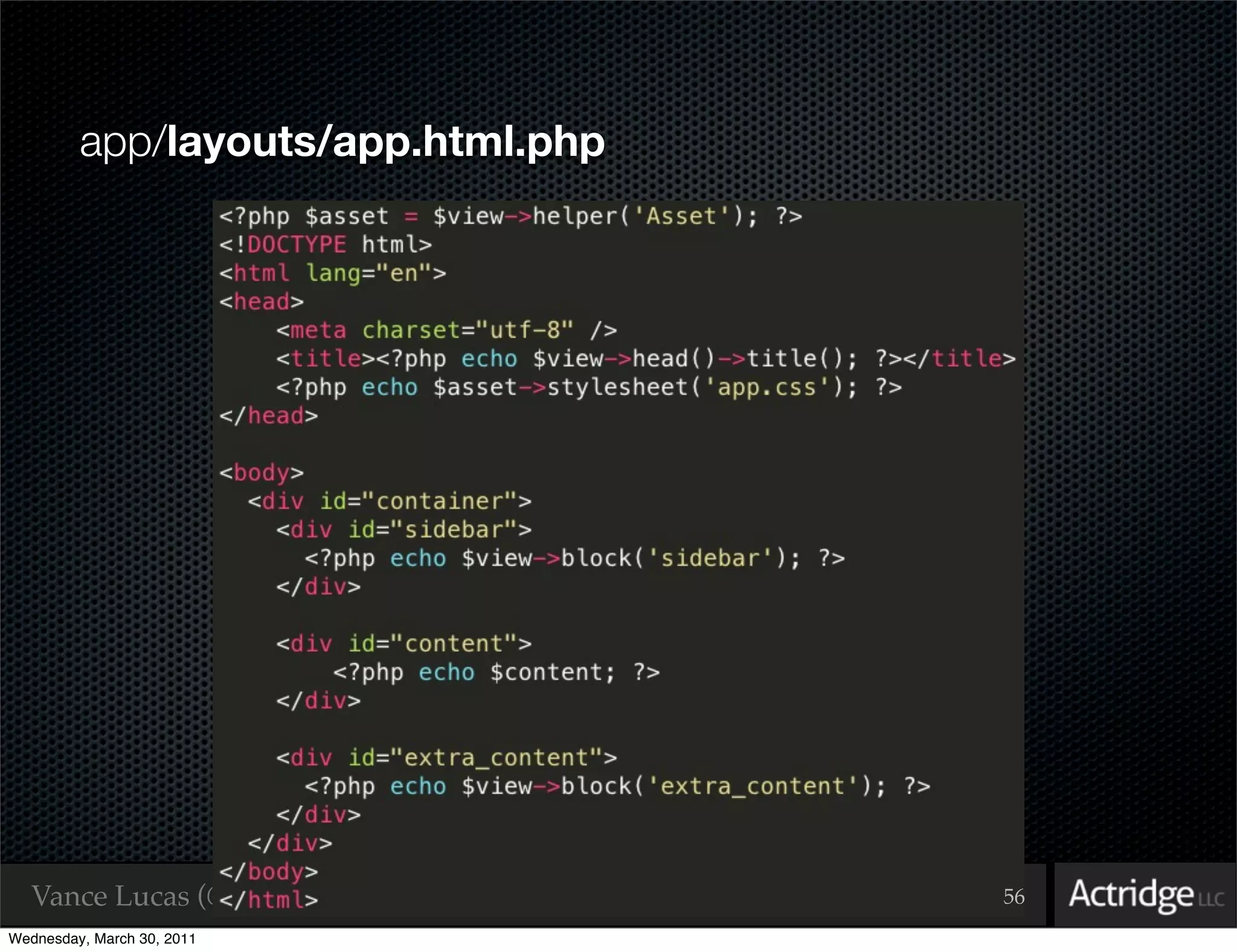Click the block('extra_content') echo line
This screenshot has height=952, width=1237.
point(616,786)
